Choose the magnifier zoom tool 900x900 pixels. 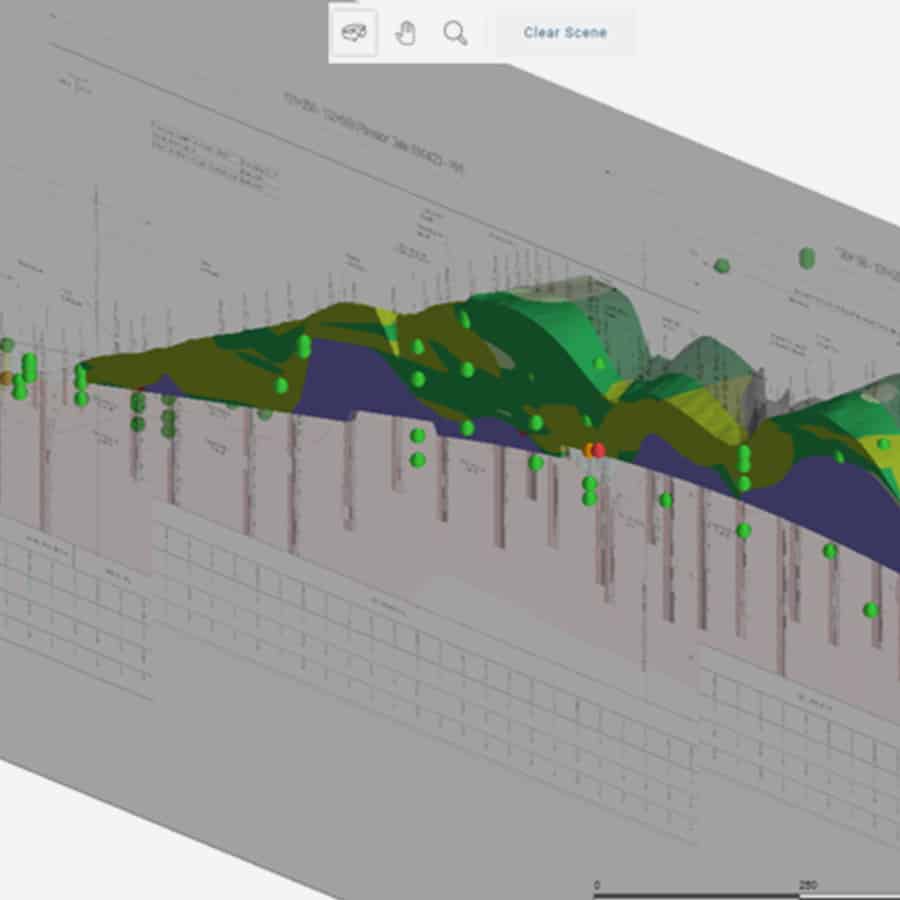coord(455,33)
